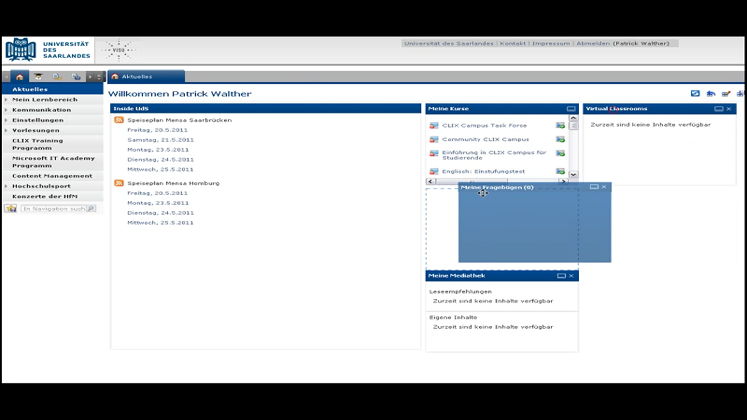Viewport: 747px width, 420px height.
Task: Collapse the Meine Mediathek panel
Action: [561, 276]
